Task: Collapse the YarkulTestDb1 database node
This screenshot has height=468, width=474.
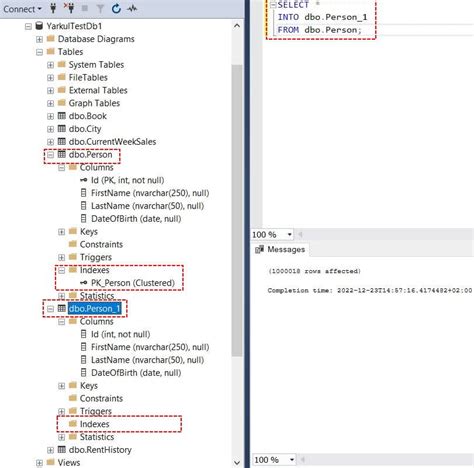Action: (28, 26)
